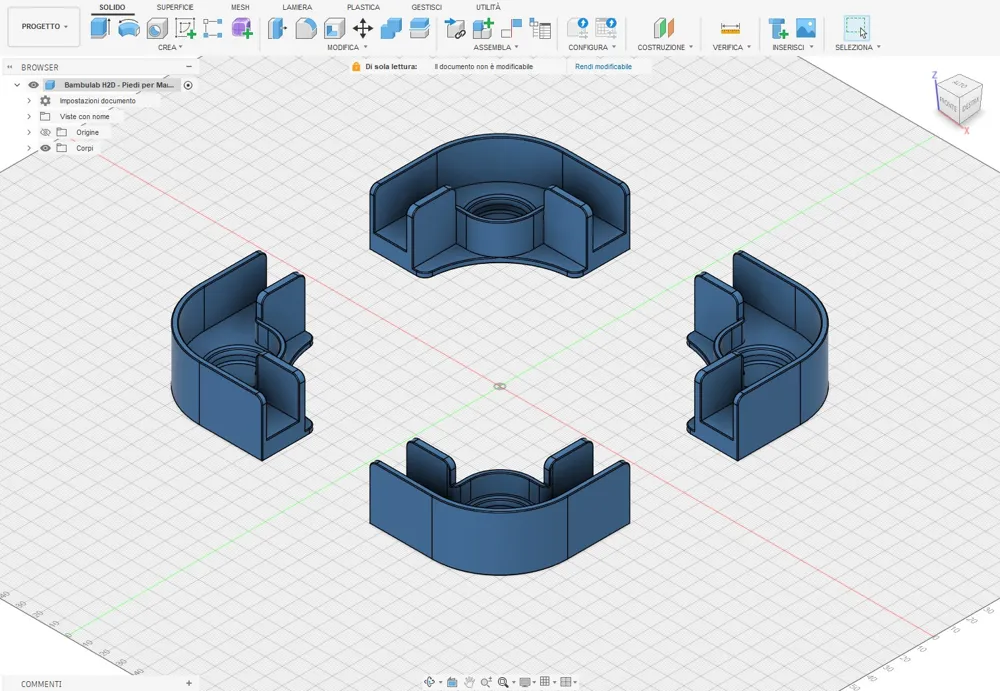Open the CREA dropdown menu
This screenshot has height=691, width=1000.
[x=170, y=47]
